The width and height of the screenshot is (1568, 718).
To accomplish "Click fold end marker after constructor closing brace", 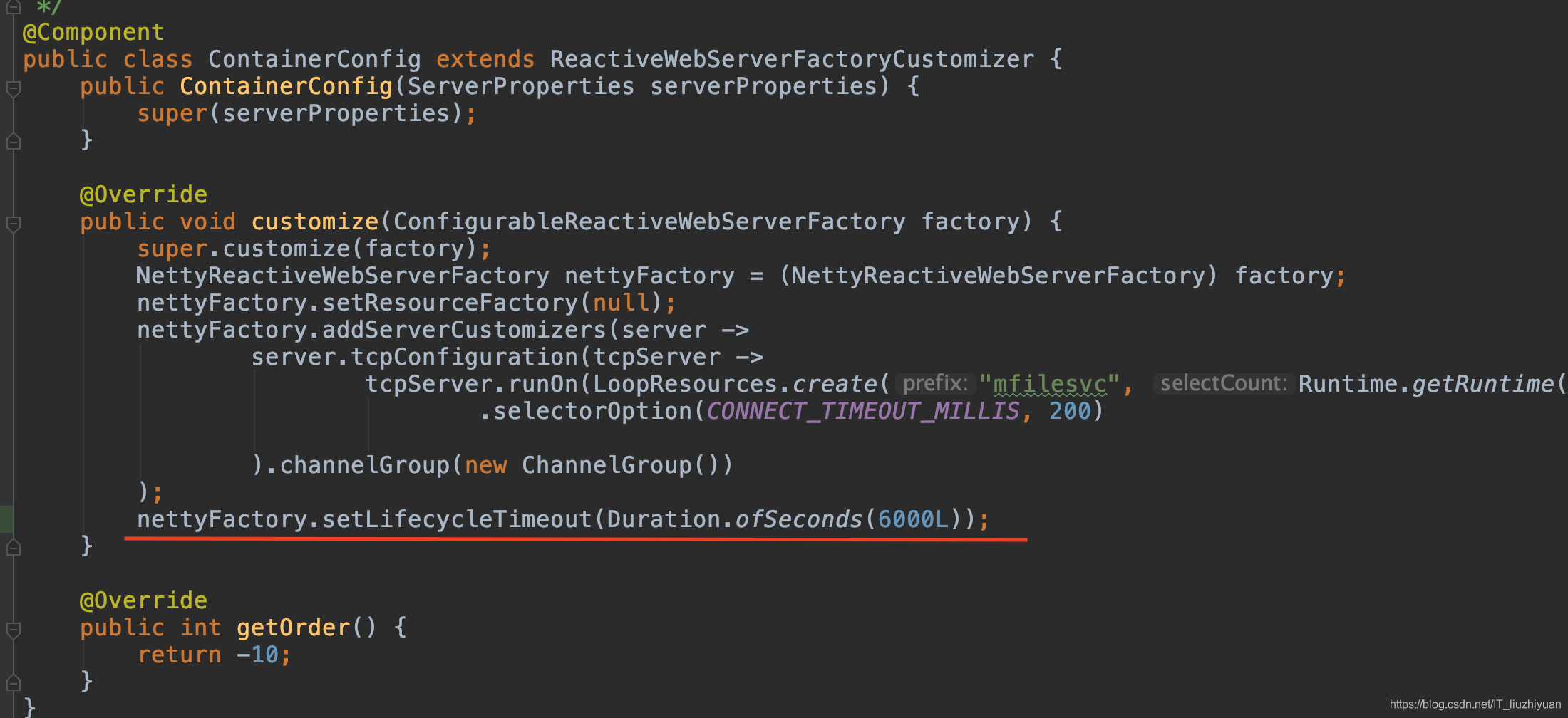I will coord(13,142).
